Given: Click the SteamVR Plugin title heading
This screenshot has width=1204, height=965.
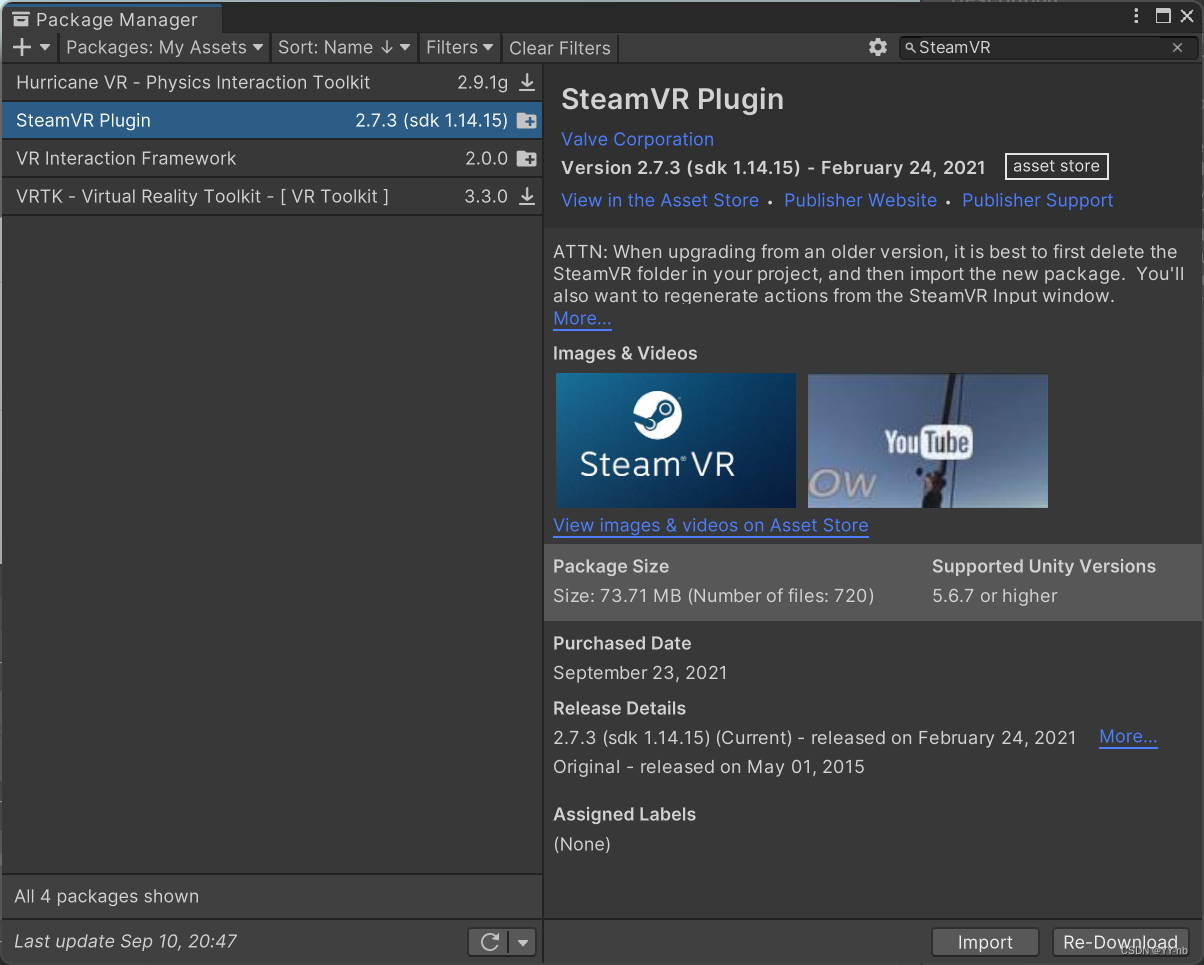Looking at the screenshot, I should point(672,99).
